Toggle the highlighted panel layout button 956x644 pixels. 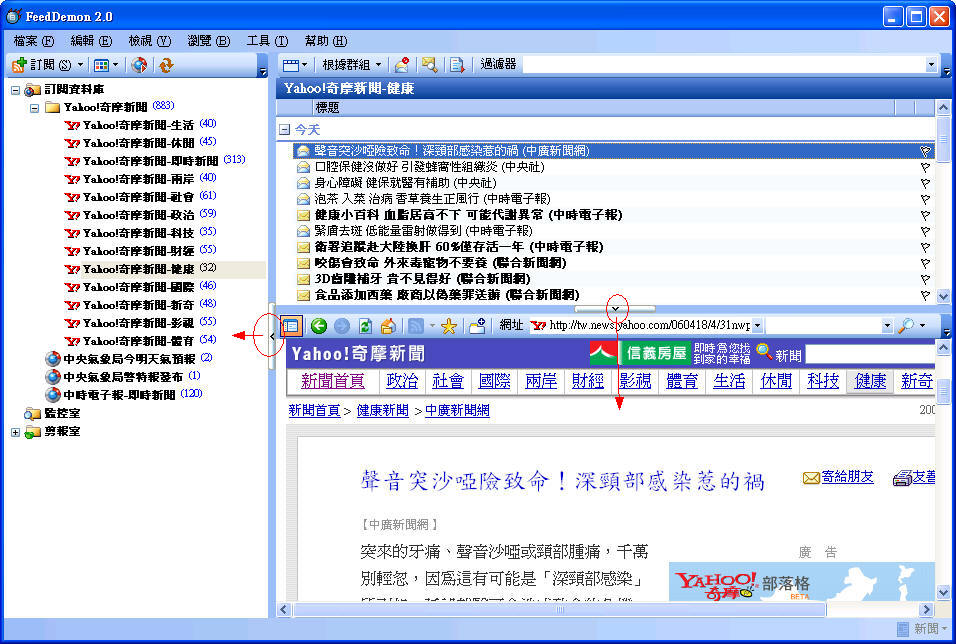(x=291, y=326)
